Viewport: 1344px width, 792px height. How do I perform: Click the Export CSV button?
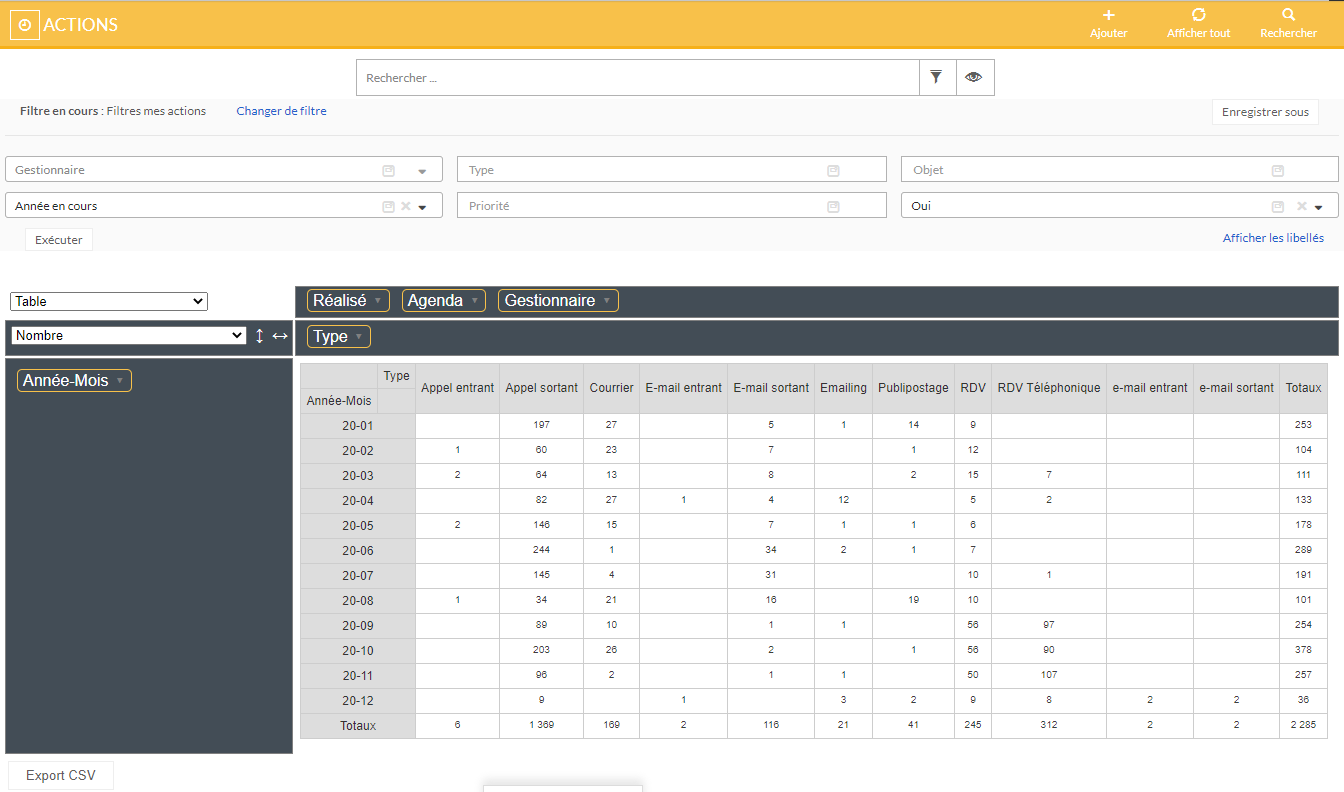(x=61, y=775)
